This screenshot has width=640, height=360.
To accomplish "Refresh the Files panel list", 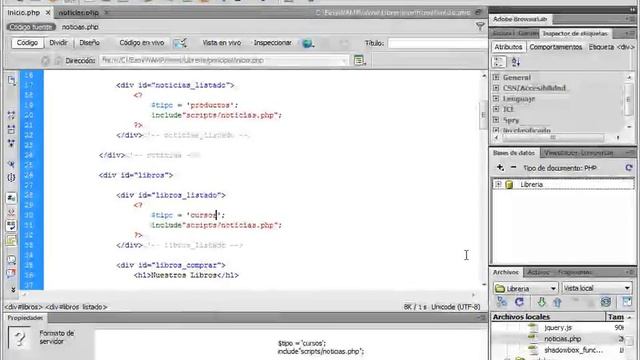I will click(x=519, y=302).
